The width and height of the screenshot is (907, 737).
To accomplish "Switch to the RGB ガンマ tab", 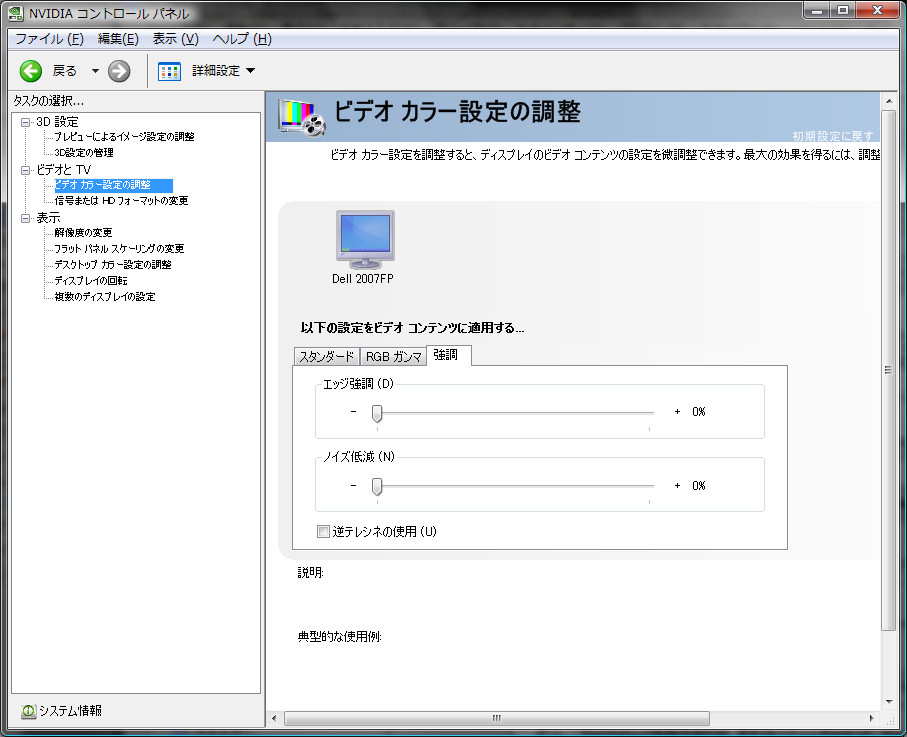I will (x=393, y=357).
